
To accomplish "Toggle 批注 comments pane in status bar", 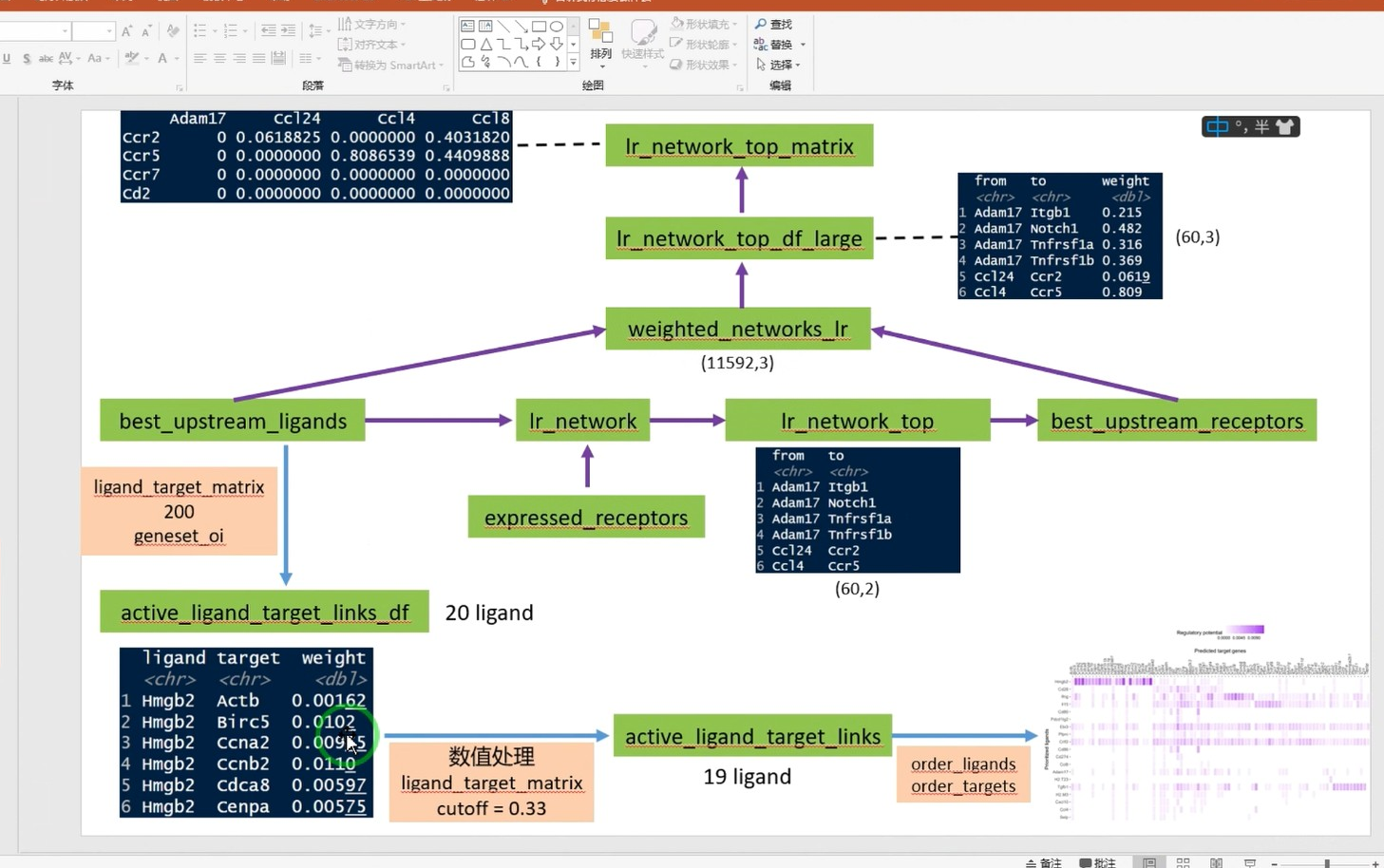I will (1097, 862).
